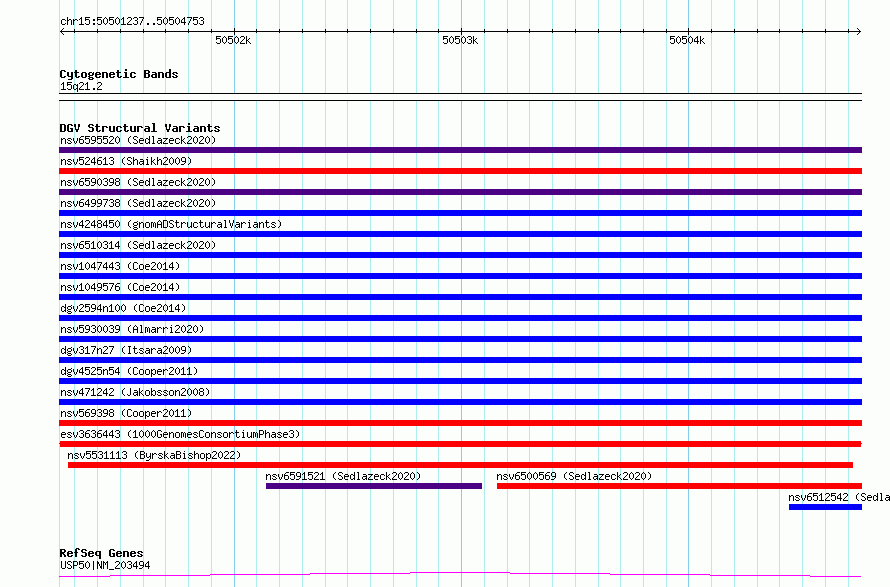
Task: Open the USP50|NM_203494 gene label
Action: [x=105, y=565]
